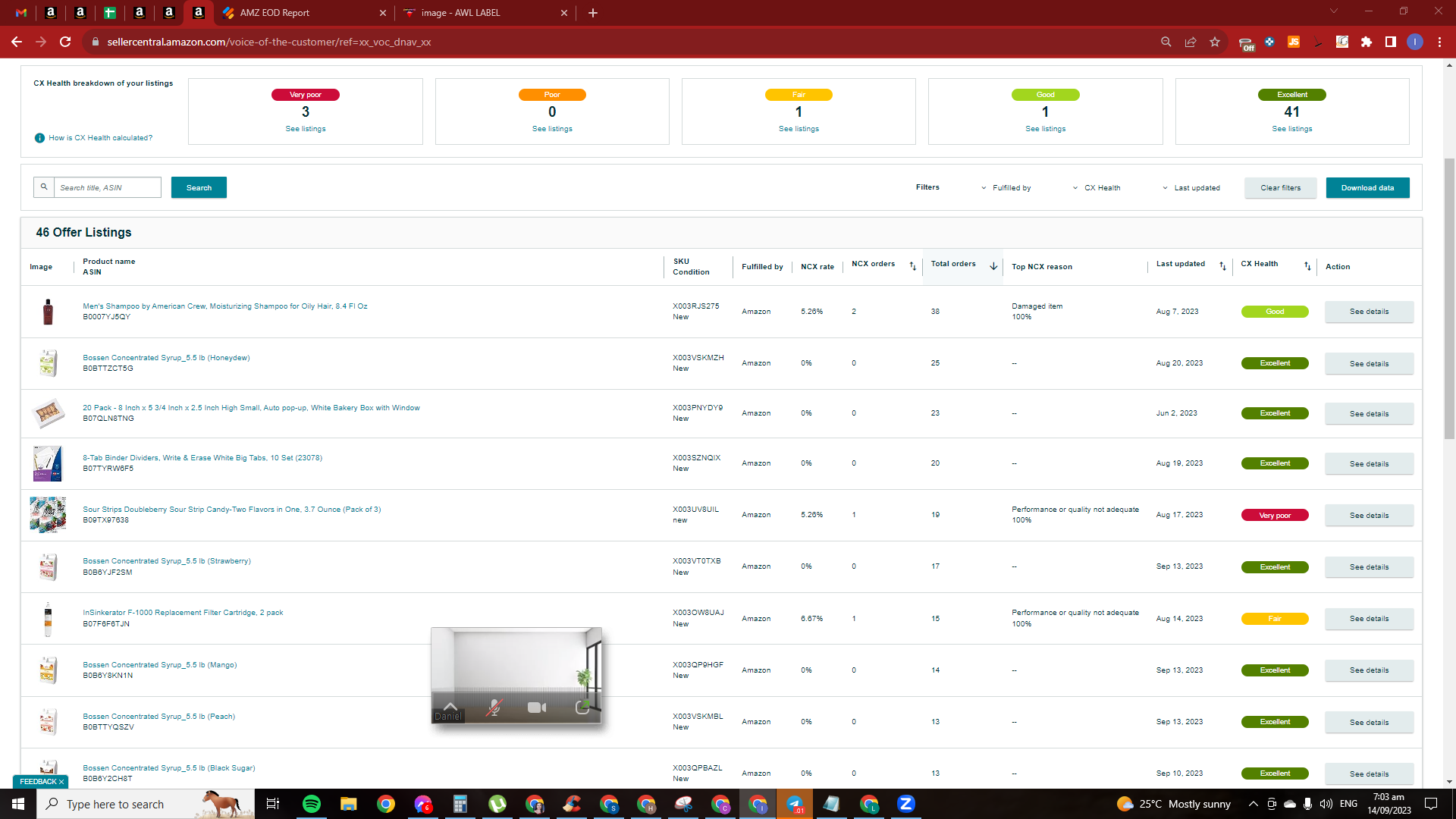
Task: Click the bakery box product thumbnail
Action: click(48, 413)
